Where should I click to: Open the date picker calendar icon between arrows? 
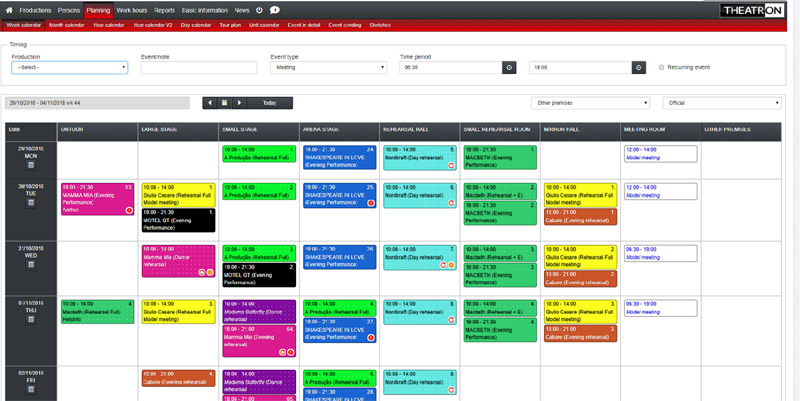(224, 103)
